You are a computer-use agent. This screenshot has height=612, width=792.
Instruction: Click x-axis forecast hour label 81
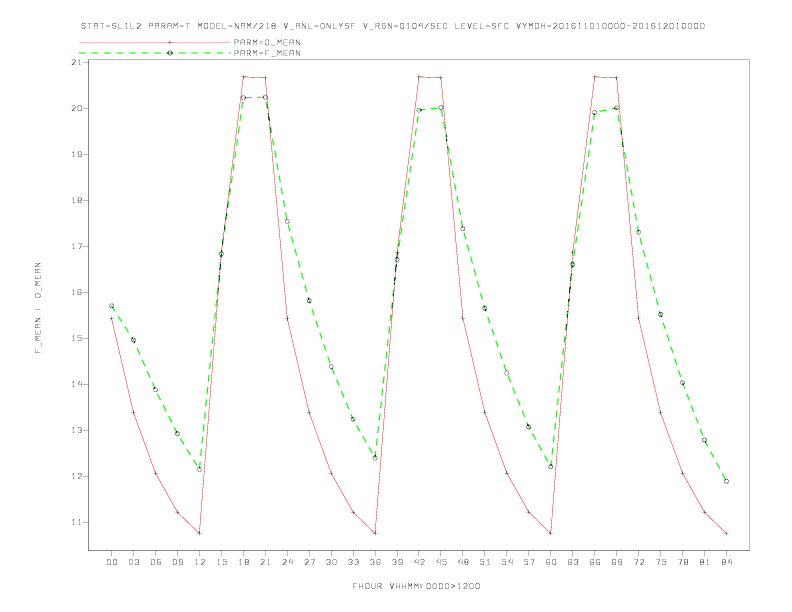pyautogui.click(x=705, y=562)
